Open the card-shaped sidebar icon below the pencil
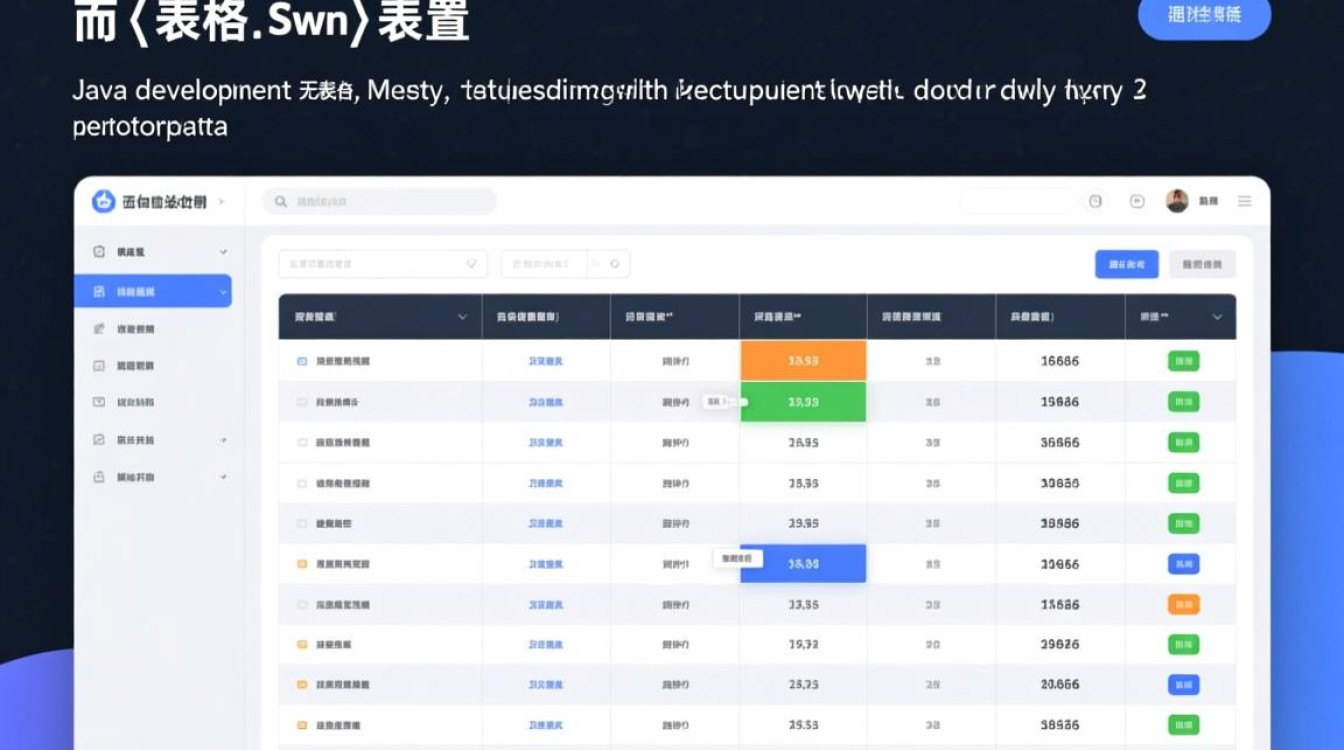 99,365
